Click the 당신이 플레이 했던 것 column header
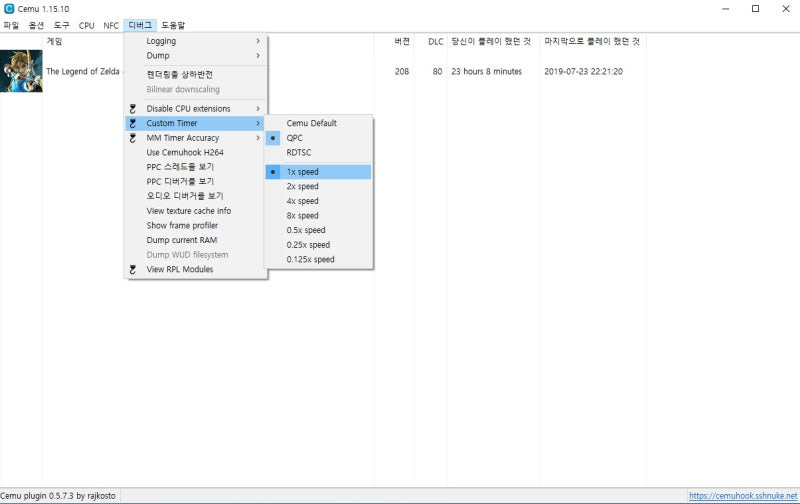This screenshot has width=800, height=504. (491, 41)
